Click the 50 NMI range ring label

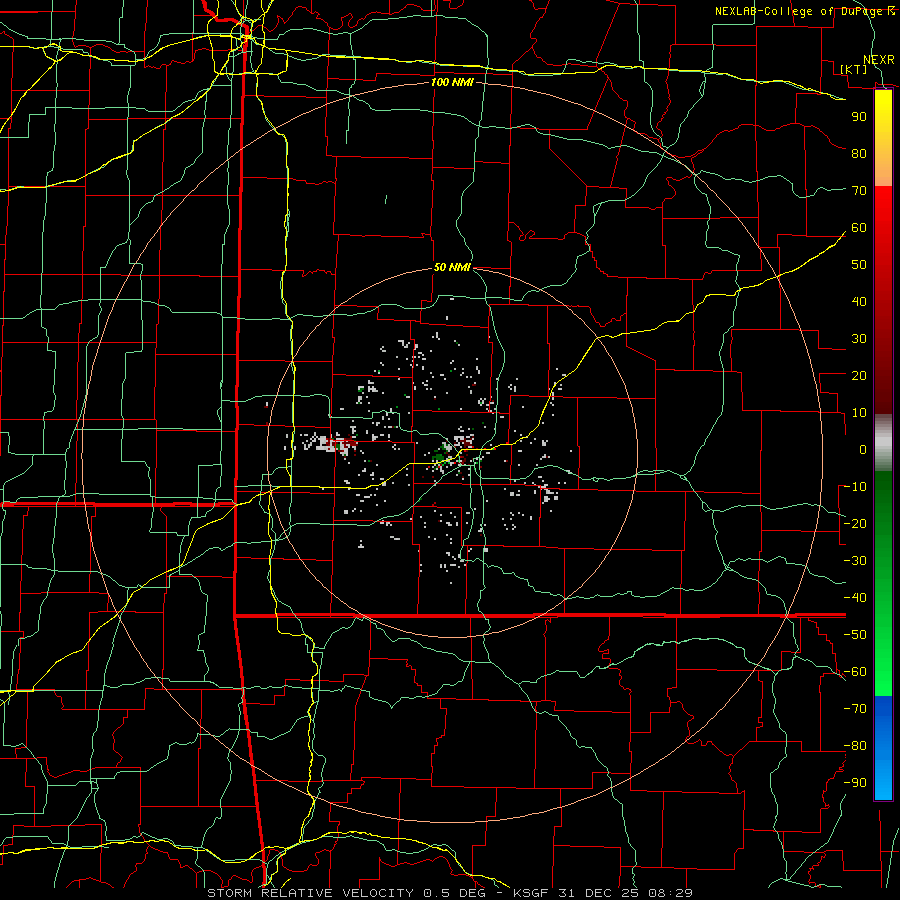(452, 267)
